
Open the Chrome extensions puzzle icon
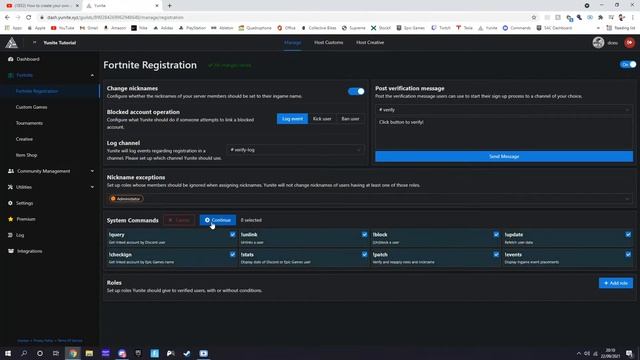[x=600, y=18]
